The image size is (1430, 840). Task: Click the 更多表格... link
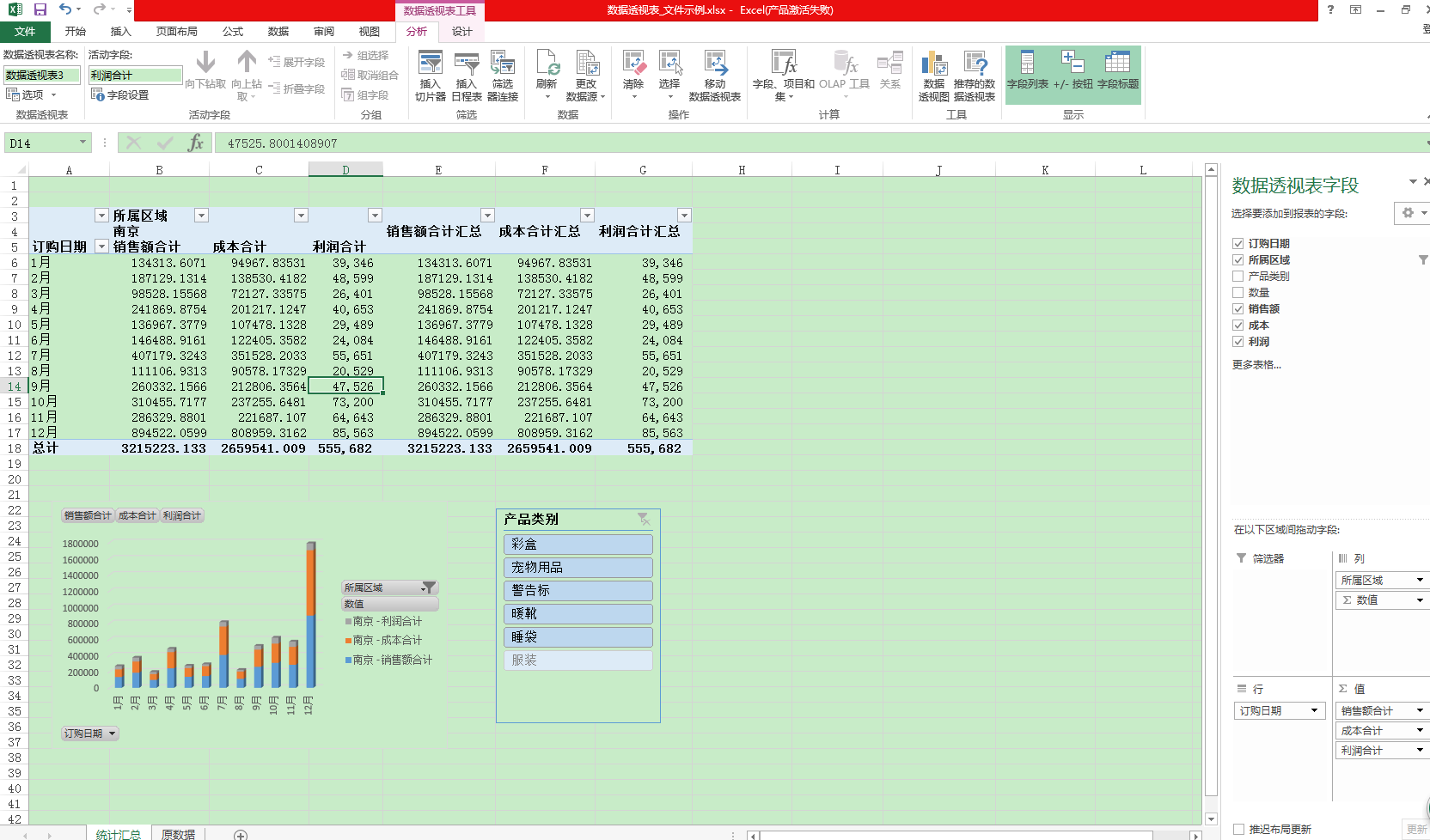1256,365
